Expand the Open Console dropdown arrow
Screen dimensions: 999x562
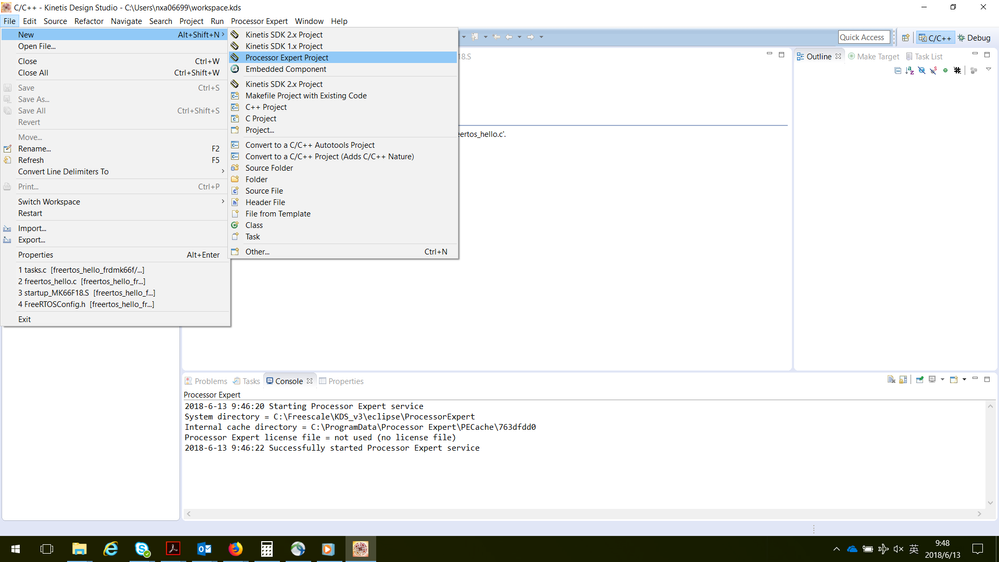click(x=964, y=379)
